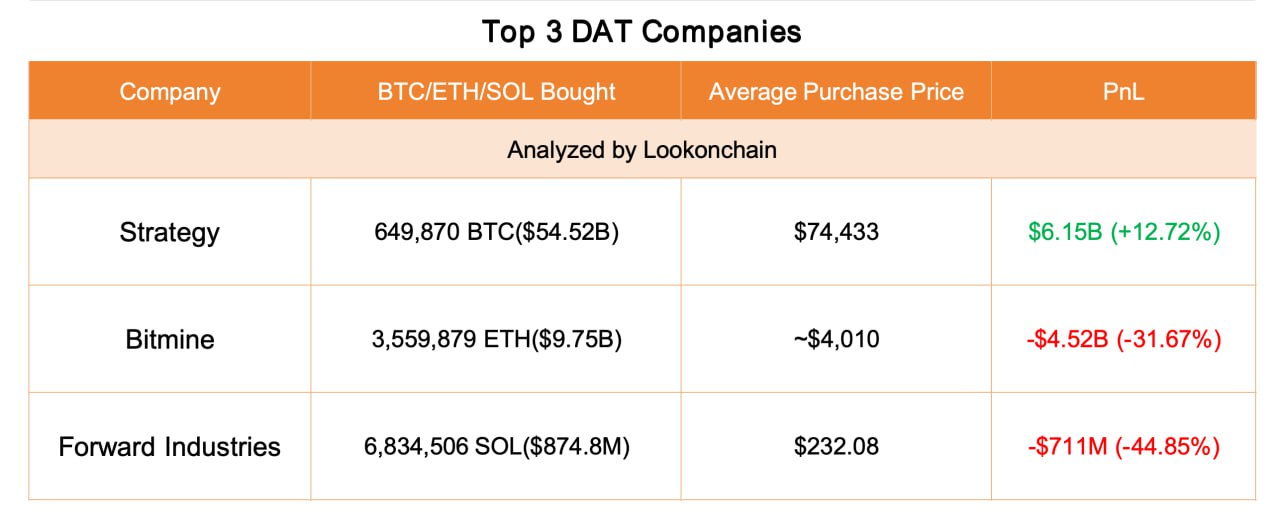Click the word "Companies" in the title
This screenshot has width=1280, height=527.
tap(721, 32)
